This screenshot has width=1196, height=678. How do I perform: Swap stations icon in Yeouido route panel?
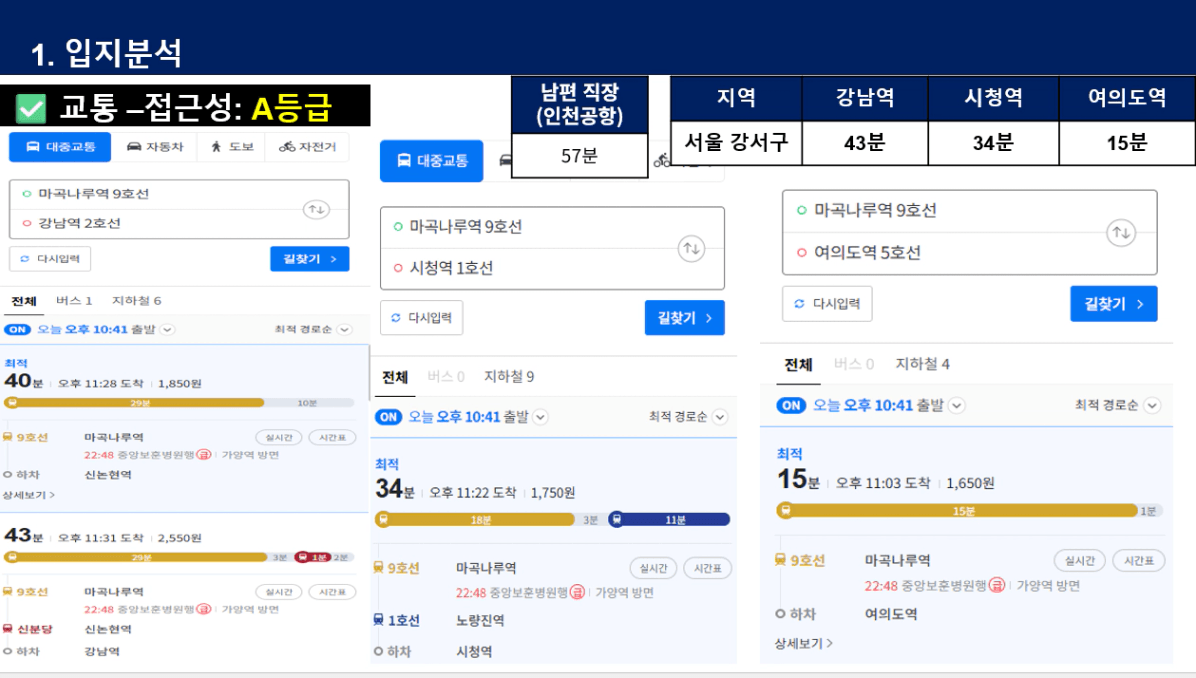point(1120,233)
